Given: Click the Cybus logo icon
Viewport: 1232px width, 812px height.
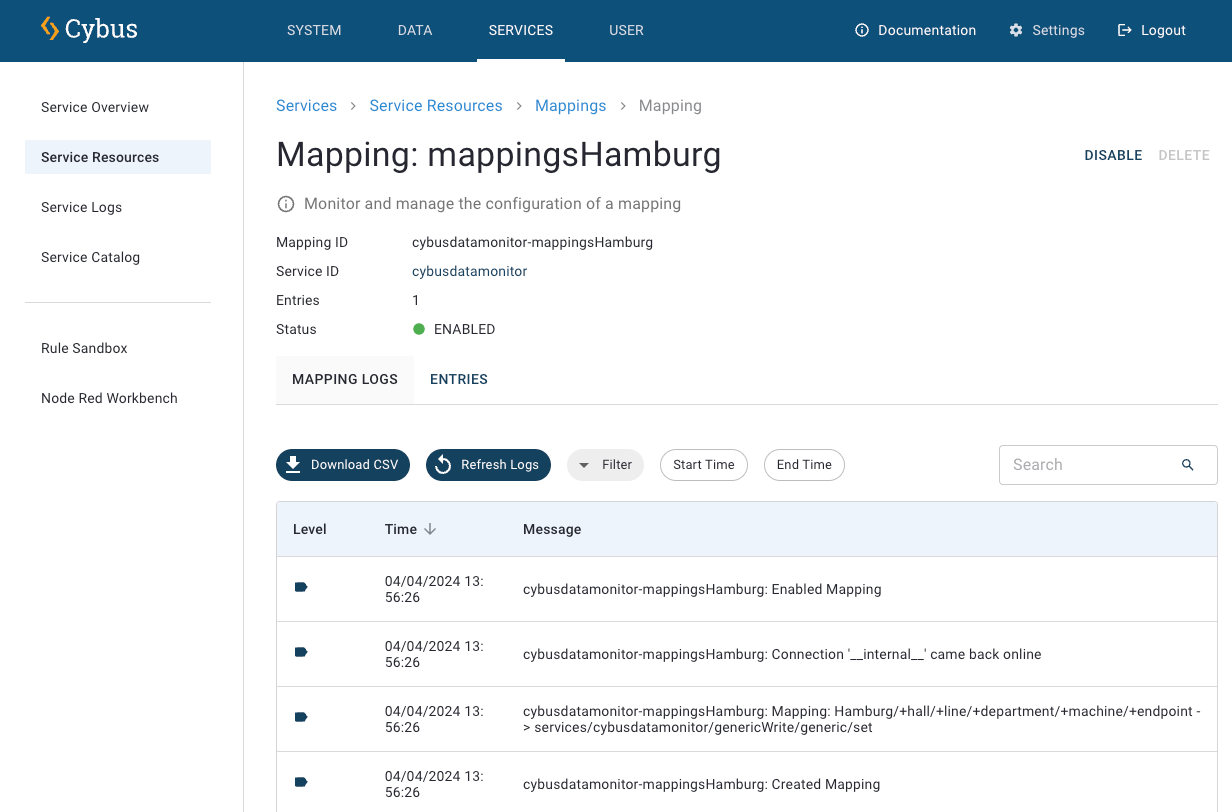Looking at the screenshot, I should click(50, 29).
